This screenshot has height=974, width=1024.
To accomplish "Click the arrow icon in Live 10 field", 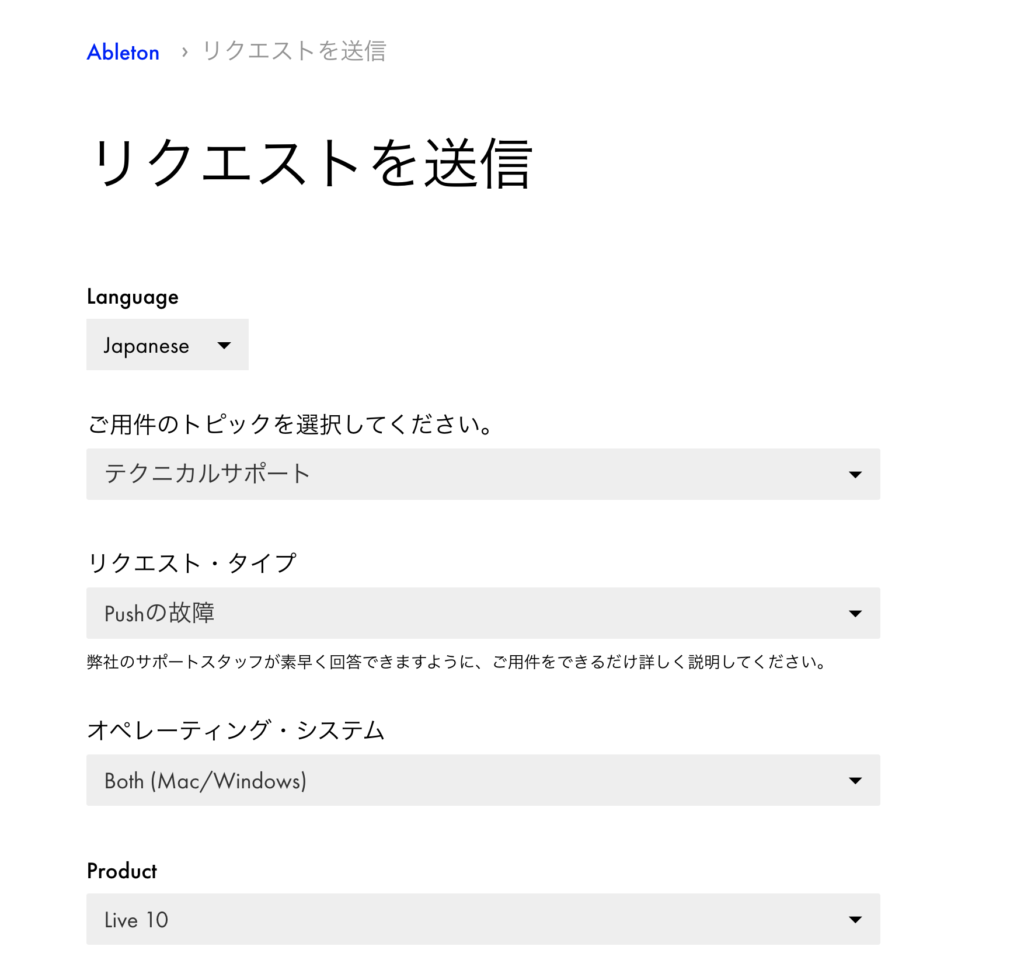I will [855, 919].
